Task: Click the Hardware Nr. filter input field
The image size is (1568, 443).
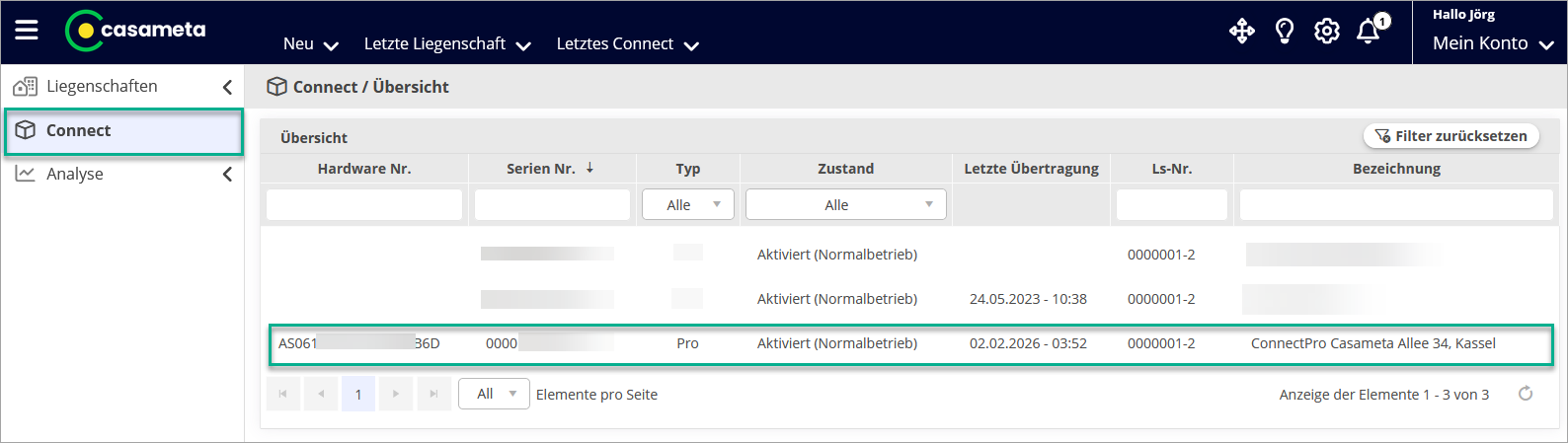Action: 363,204
